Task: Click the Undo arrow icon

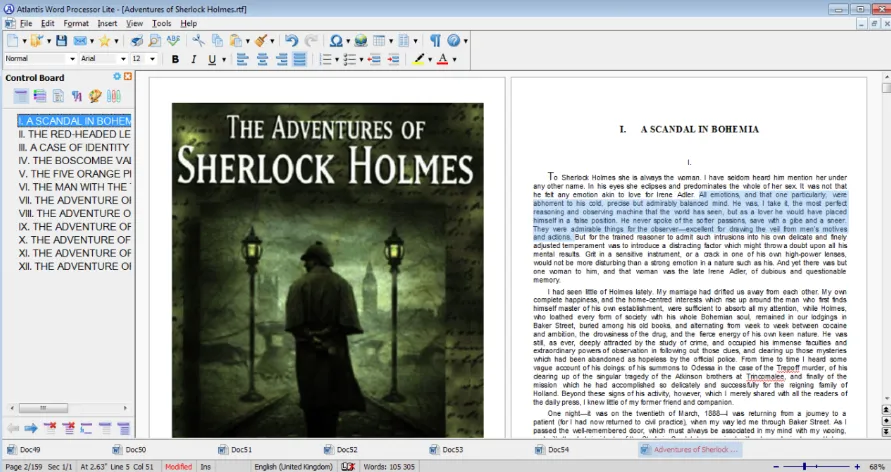Action: [292, 40]
